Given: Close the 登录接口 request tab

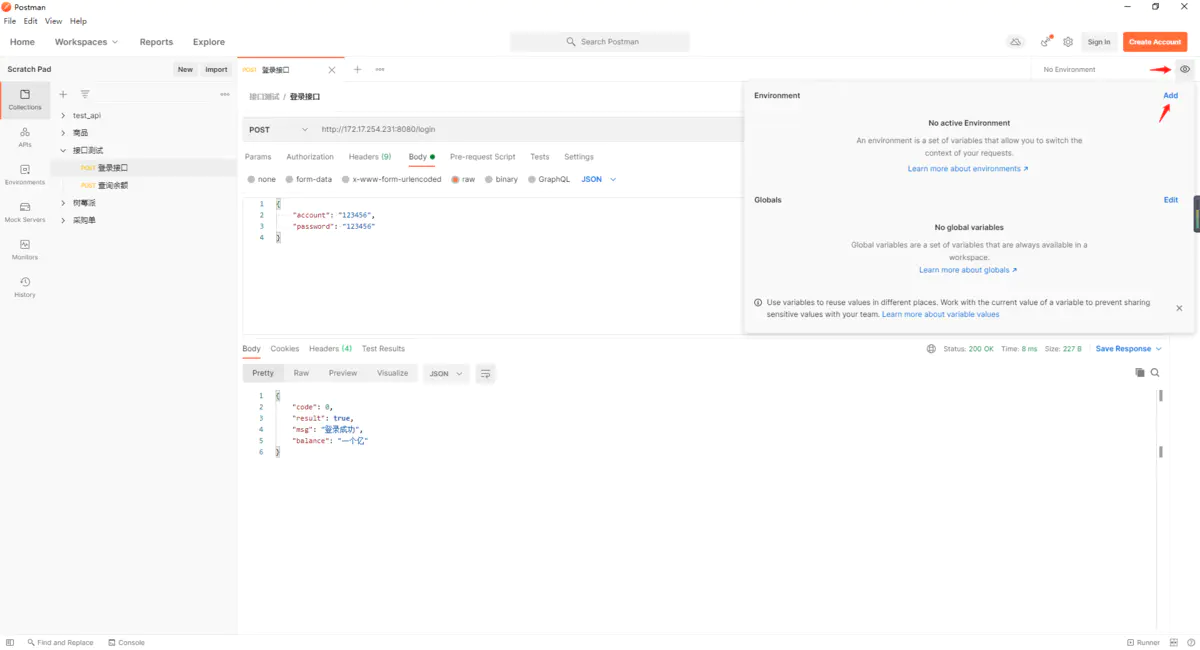Looking at the screenshot, I should click(x=332, y=70).
